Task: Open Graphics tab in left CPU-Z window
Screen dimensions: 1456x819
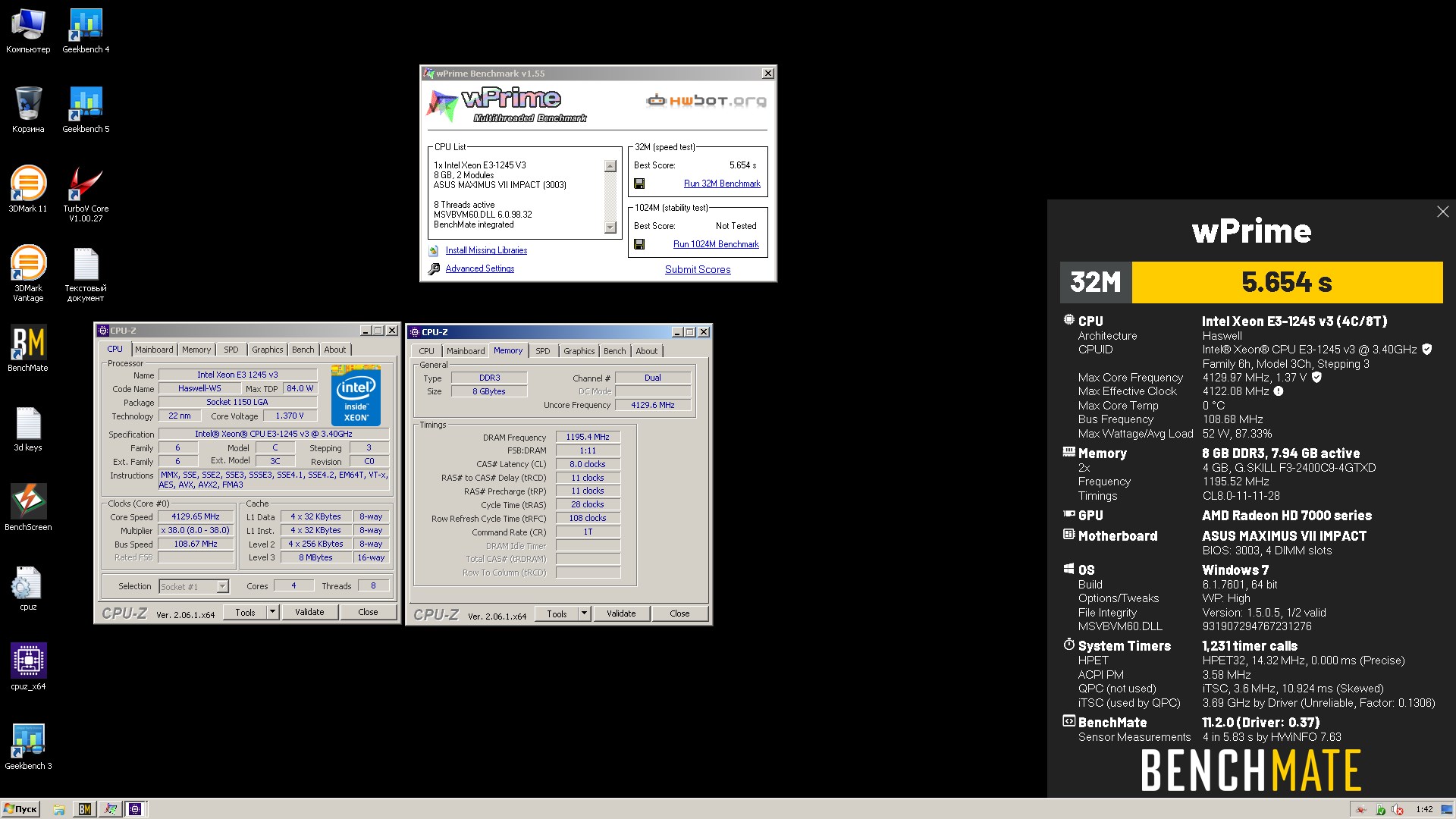Action: 268,350
